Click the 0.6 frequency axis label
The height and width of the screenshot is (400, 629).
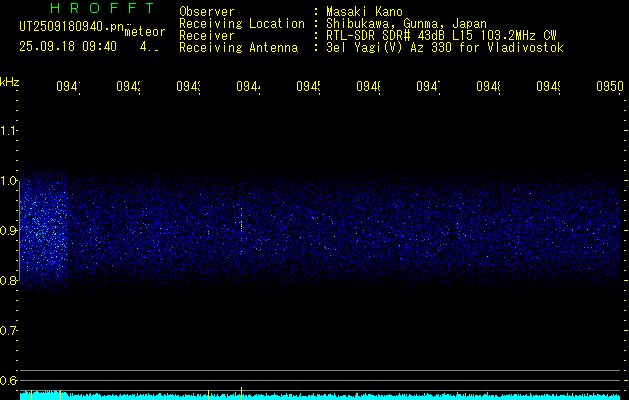click(9, 381)
